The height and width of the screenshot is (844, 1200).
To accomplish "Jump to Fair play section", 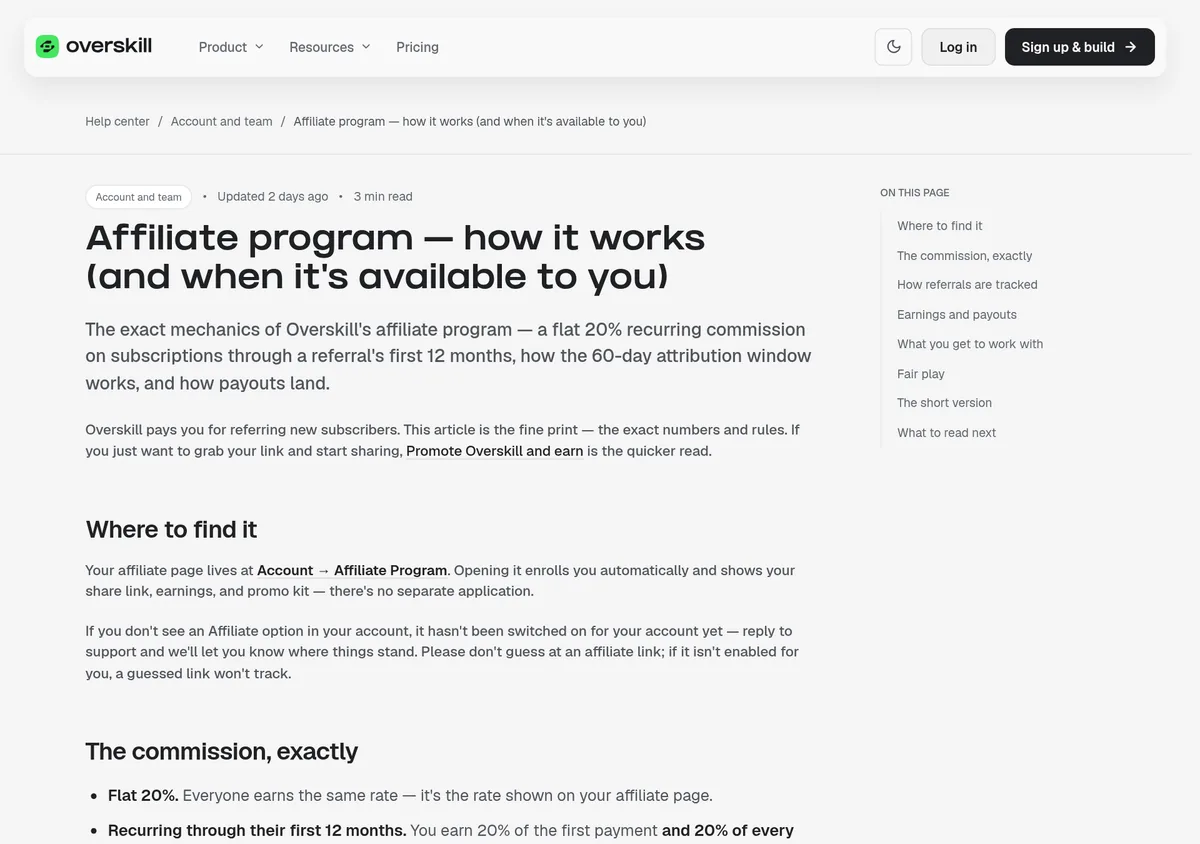I will coord(921,374).
